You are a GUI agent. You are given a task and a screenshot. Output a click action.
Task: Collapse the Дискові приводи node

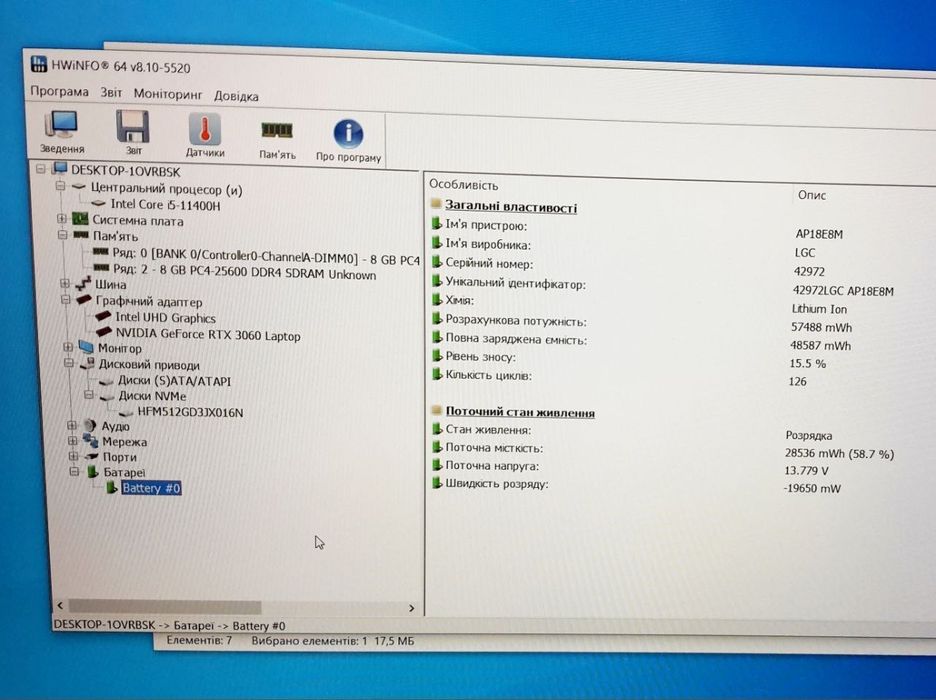[69, 362]
